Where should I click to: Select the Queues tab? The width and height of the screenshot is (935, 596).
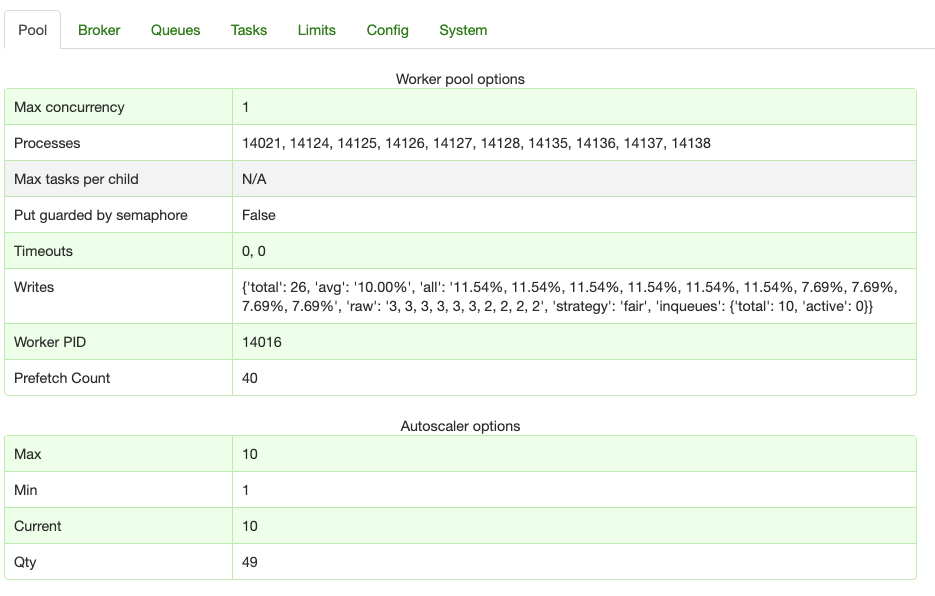176,30
